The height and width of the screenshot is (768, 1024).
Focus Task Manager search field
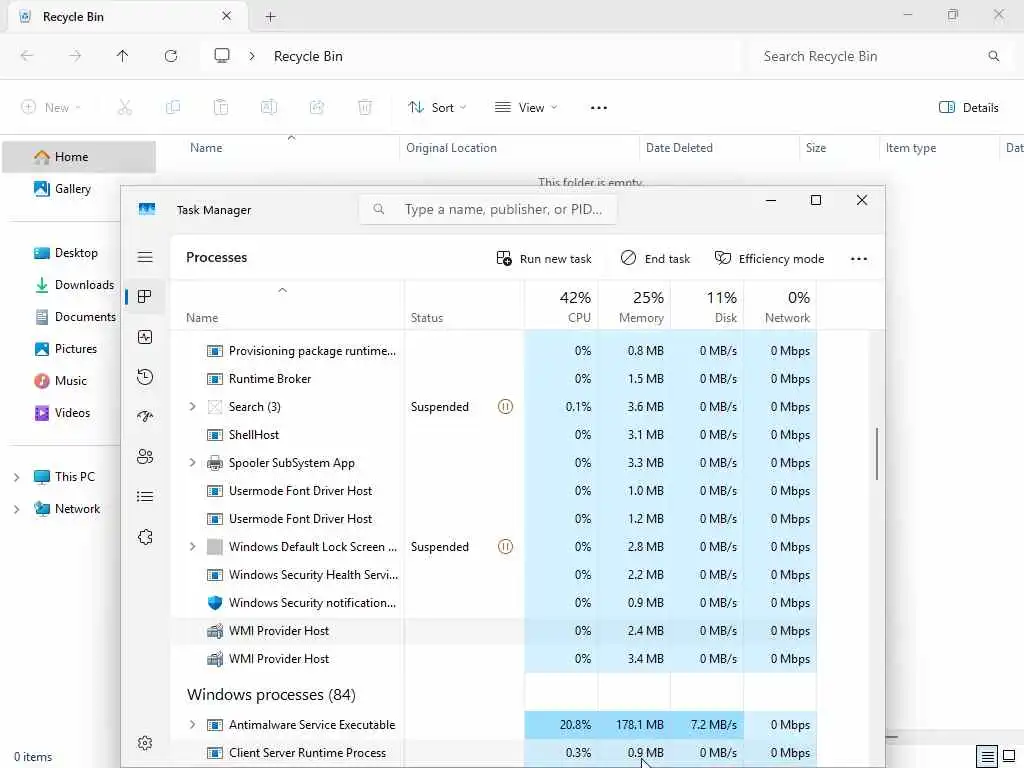tap(488, 210)
